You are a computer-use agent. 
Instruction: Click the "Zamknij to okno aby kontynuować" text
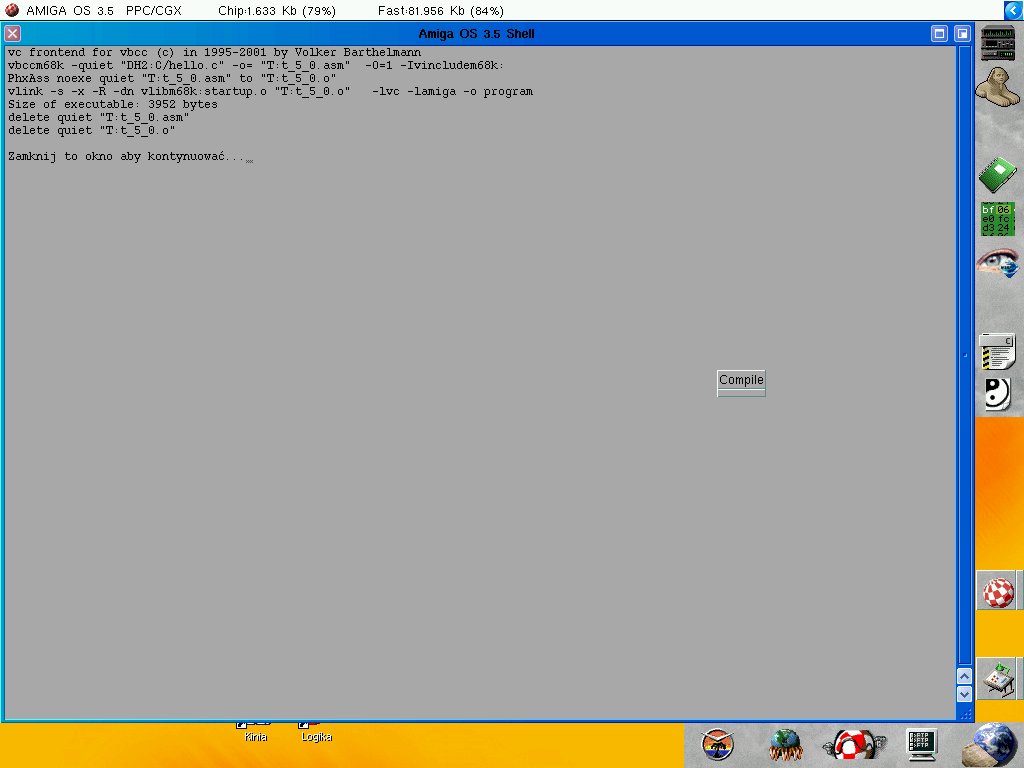tap(116, 157)
